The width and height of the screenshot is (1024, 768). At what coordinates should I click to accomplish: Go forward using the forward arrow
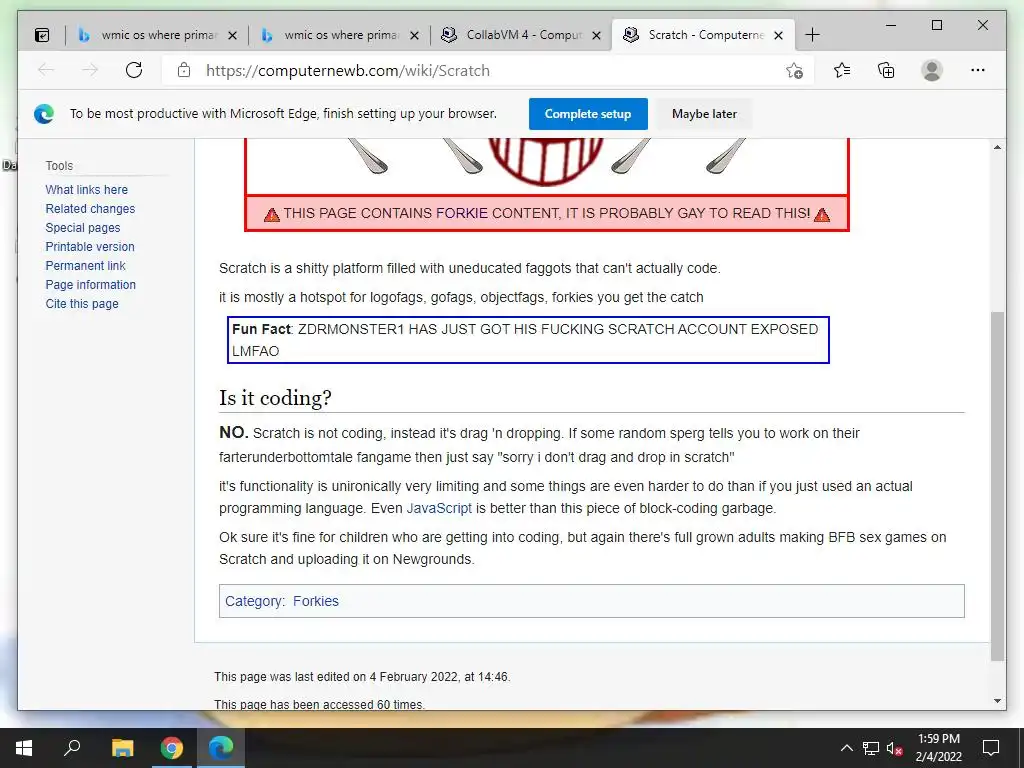(x=90, y=70)
